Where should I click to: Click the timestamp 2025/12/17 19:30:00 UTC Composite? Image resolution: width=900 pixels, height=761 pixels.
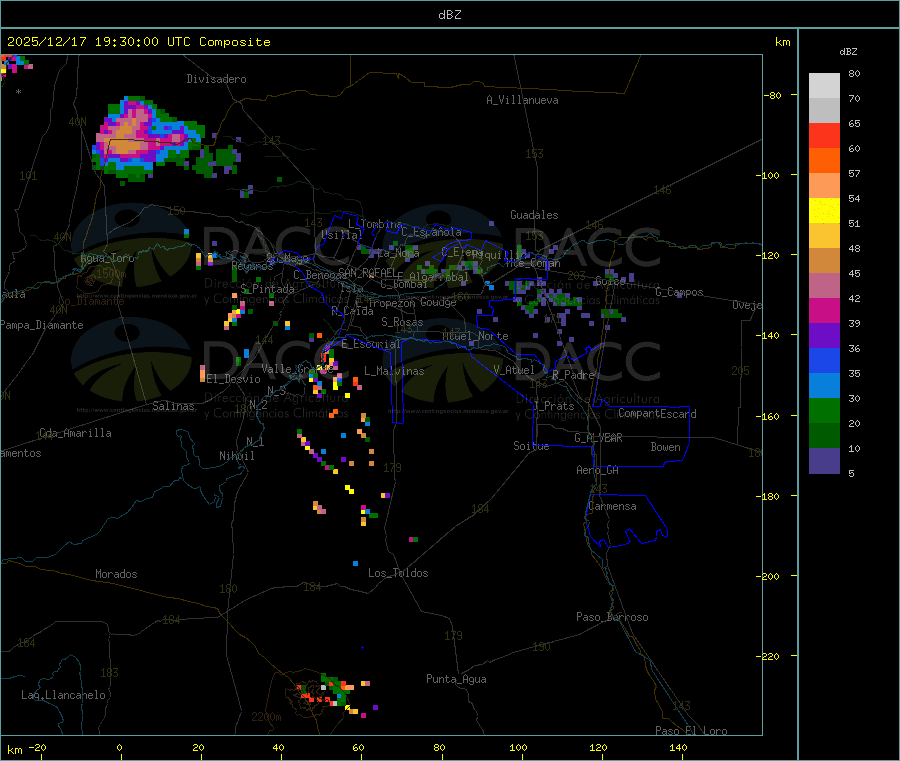tap(138, 42)
